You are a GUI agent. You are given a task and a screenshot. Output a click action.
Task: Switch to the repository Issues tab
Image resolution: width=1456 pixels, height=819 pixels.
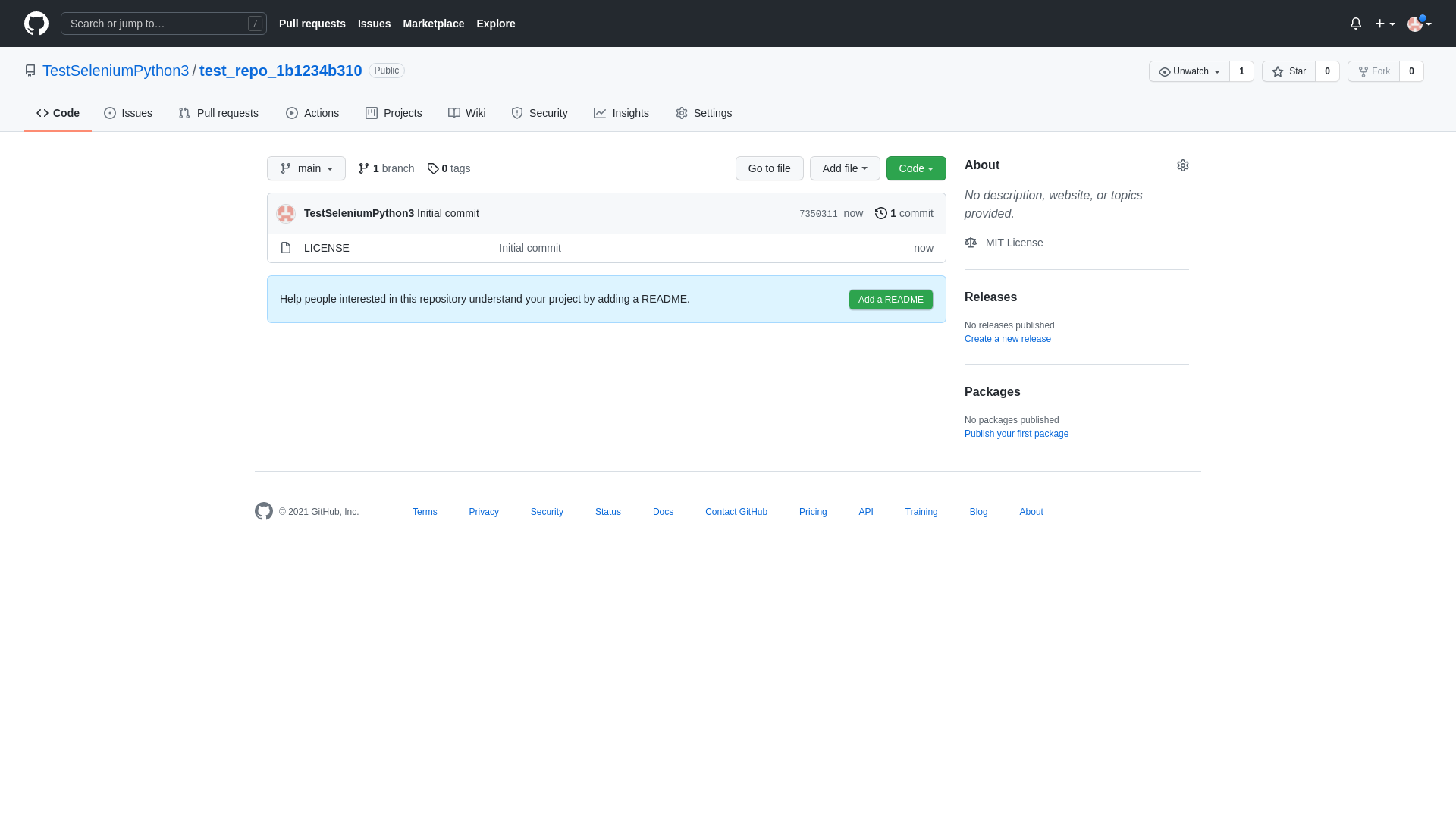click(128, 113)
